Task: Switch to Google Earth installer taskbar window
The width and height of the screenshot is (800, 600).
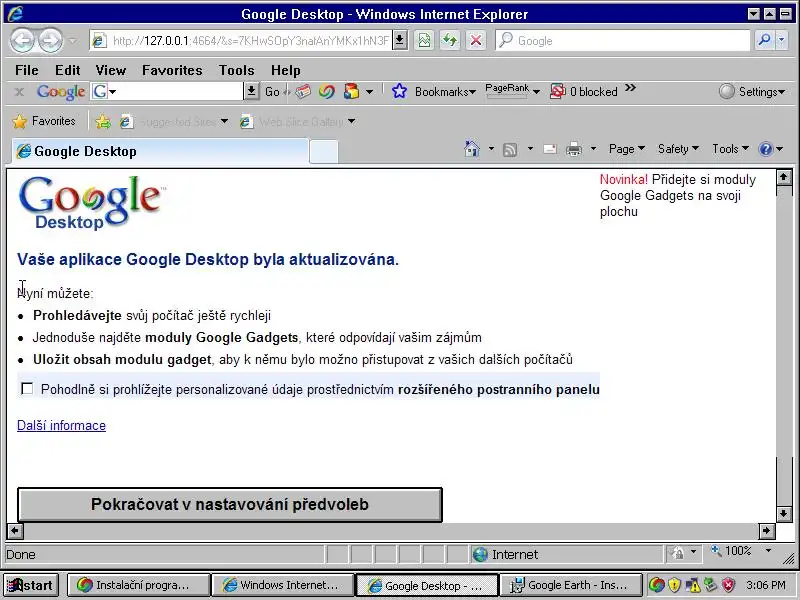Action: tap(570, 585)
